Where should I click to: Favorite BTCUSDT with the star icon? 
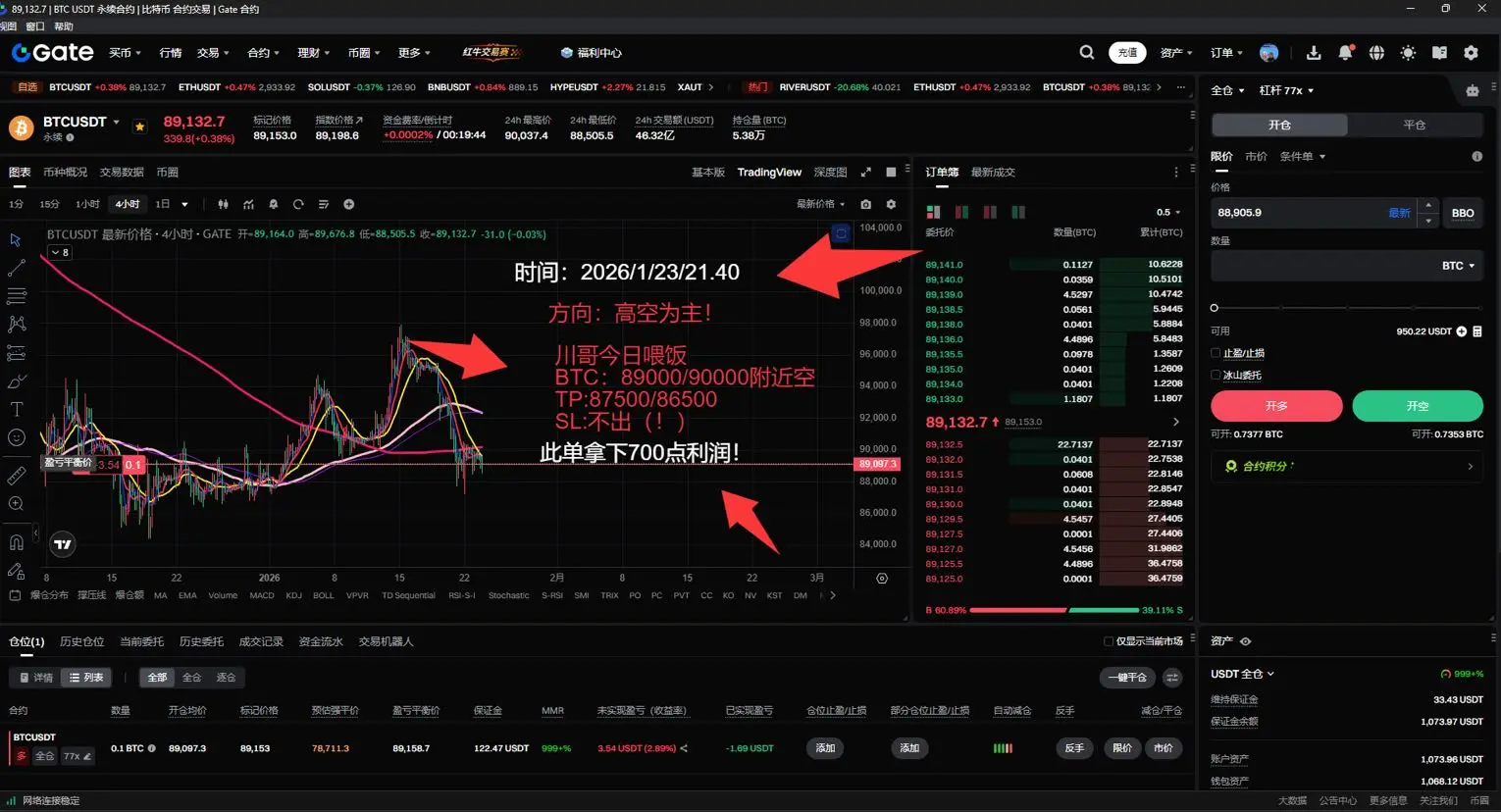pyautogui.click(x=140, y=127)
